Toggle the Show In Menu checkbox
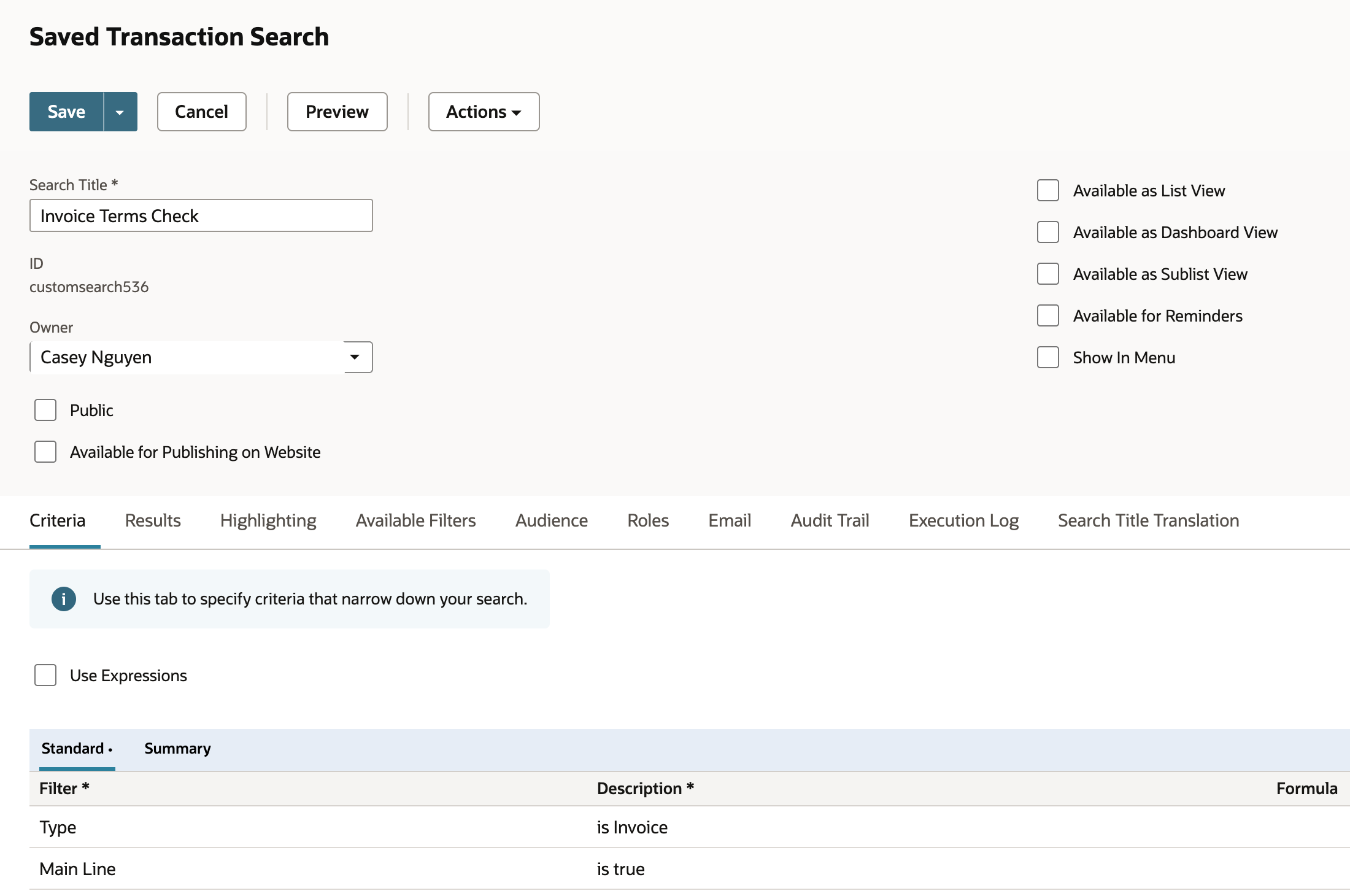This screenshot has height=896, width=1350. pos(1048,357)
